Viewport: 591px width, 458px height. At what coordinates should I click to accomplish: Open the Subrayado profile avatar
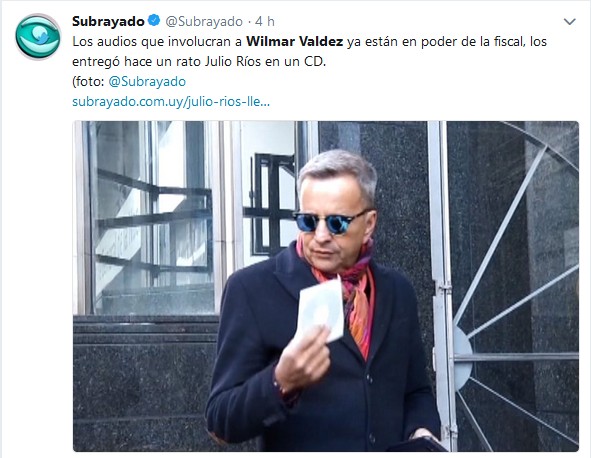click(38, 37)
